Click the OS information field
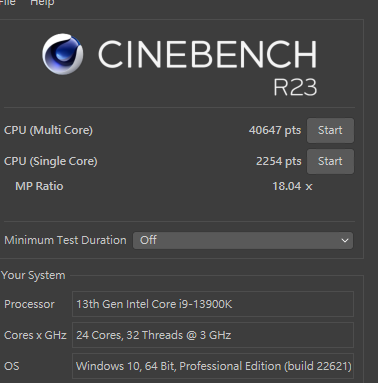 click(x=213, y=366)
